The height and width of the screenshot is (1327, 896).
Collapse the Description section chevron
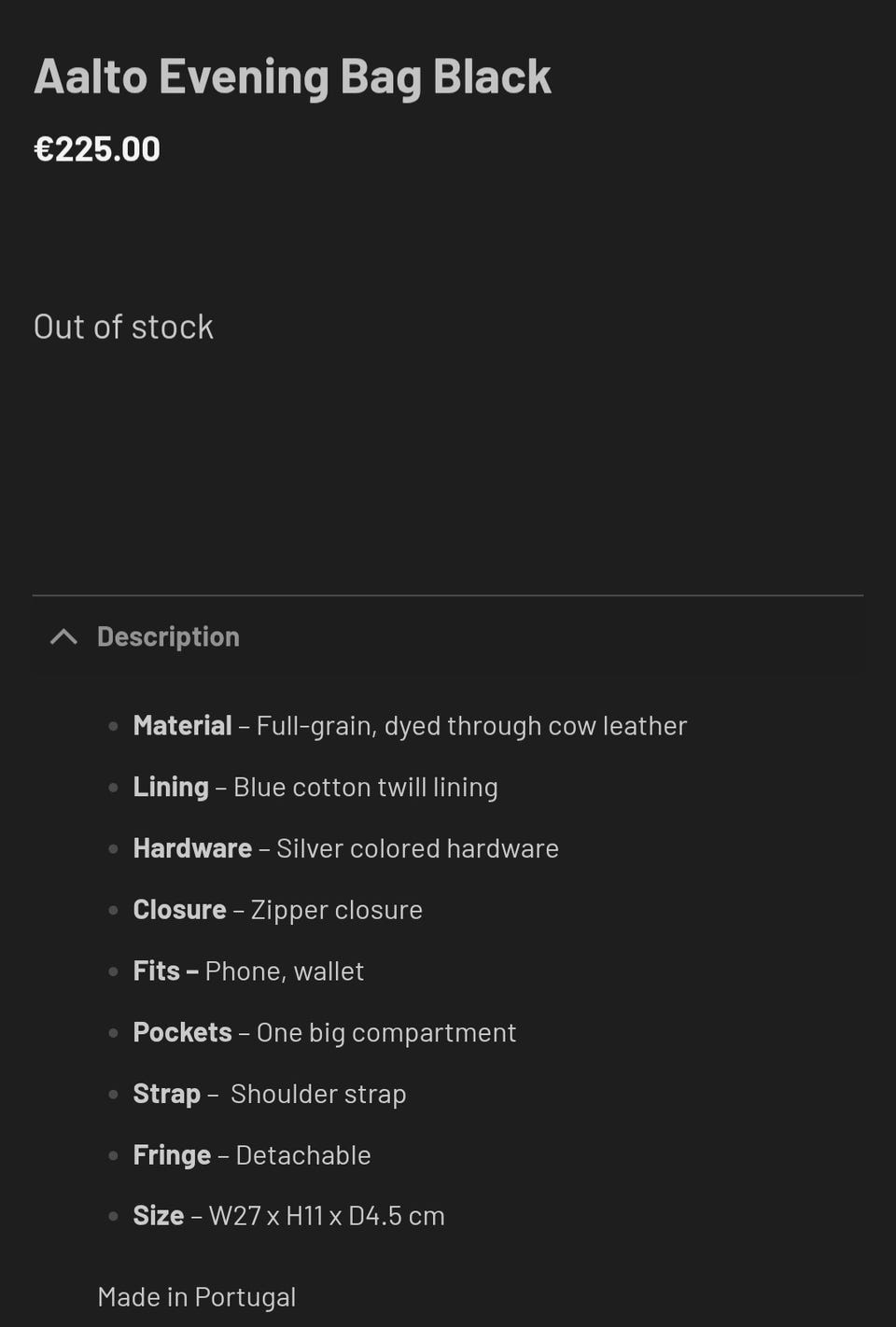click(x=63, y=636)
